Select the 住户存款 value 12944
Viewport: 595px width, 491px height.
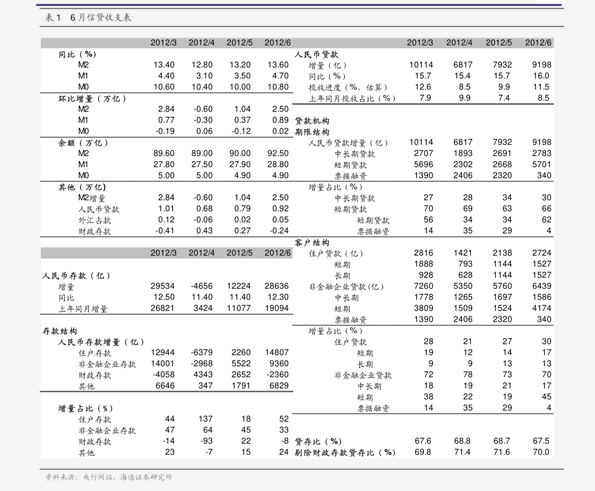coord(163,353)
